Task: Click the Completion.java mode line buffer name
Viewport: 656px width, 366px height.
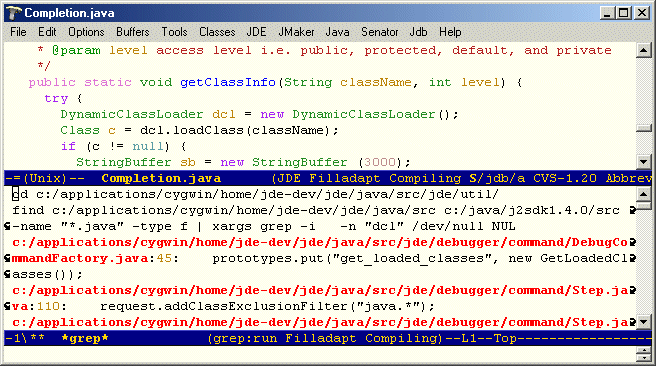Action: click(161, 179)
